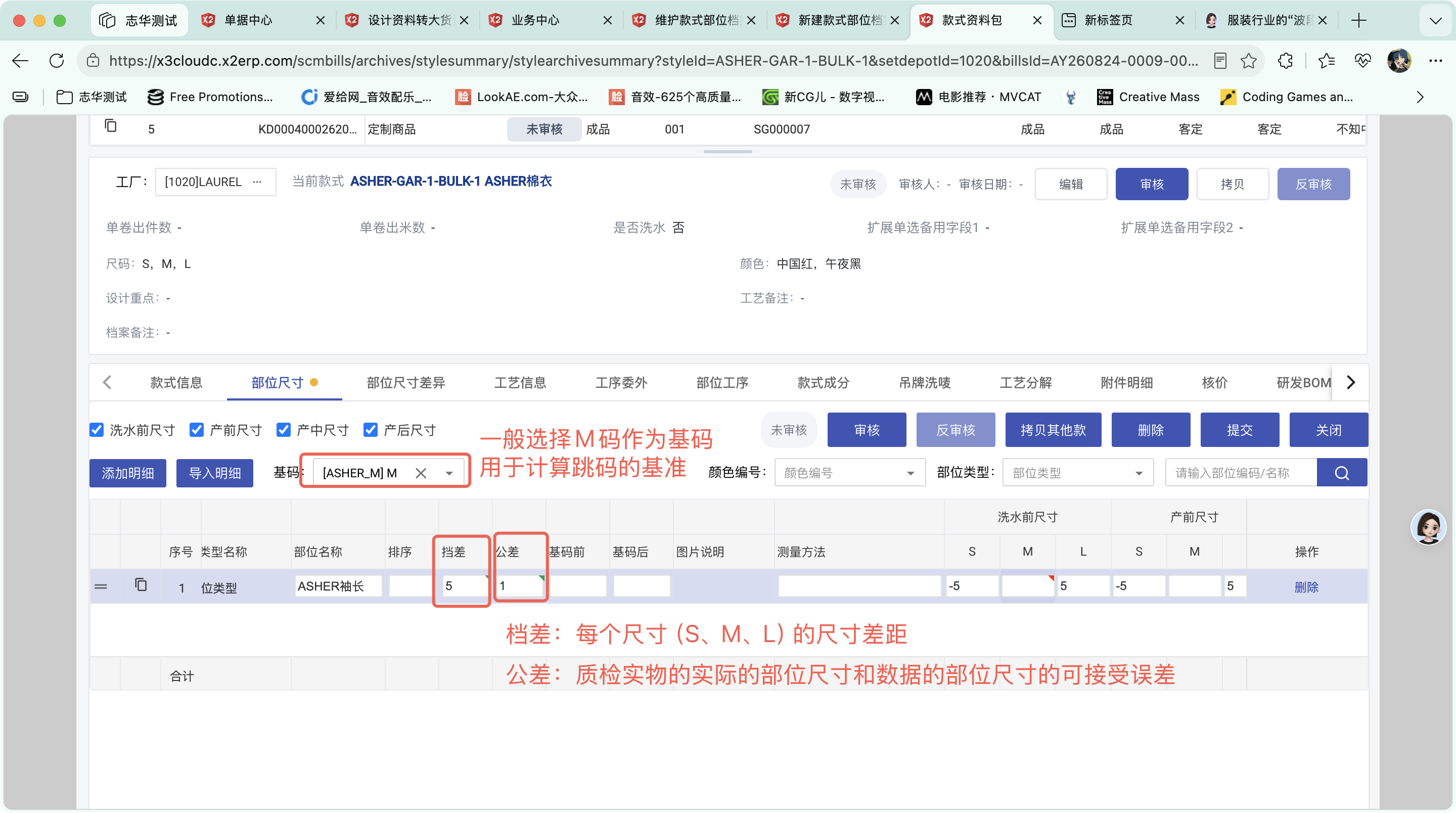Switch to the 部位尺寸差异 tab
This screenshot has width=1456, height=813.
point(406,383)
